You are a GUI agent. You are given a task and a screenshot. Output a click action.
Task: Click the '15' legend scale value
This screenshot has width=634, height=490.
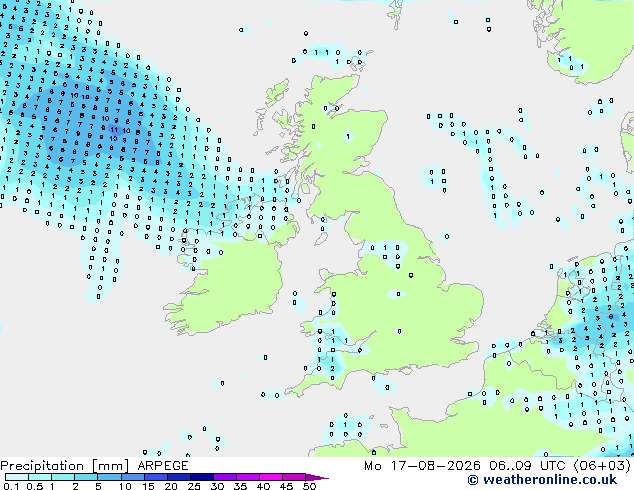[x=148, y=486]
